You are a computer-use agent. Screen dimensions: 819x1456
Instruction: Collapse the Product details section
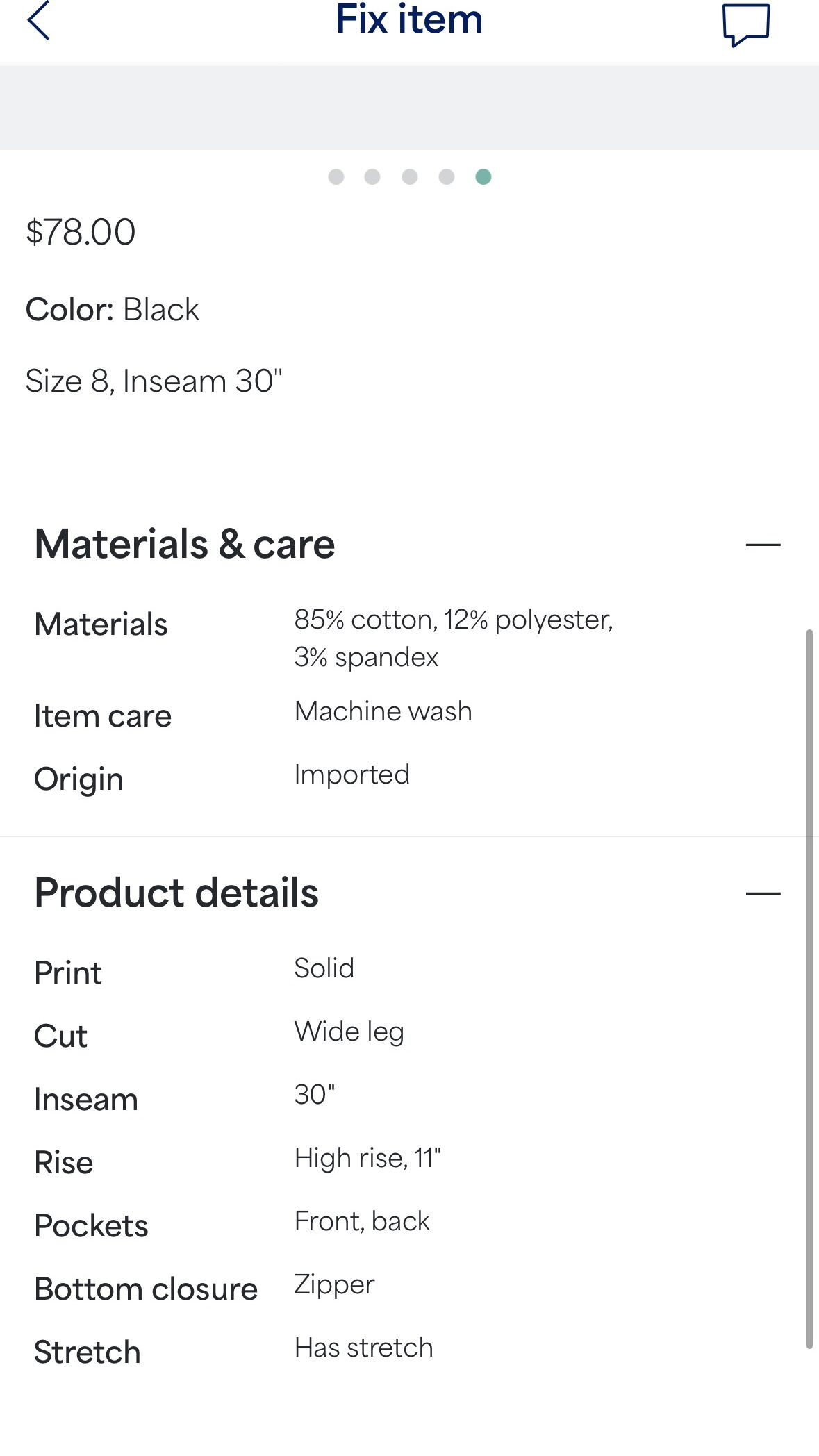[763, 893]
